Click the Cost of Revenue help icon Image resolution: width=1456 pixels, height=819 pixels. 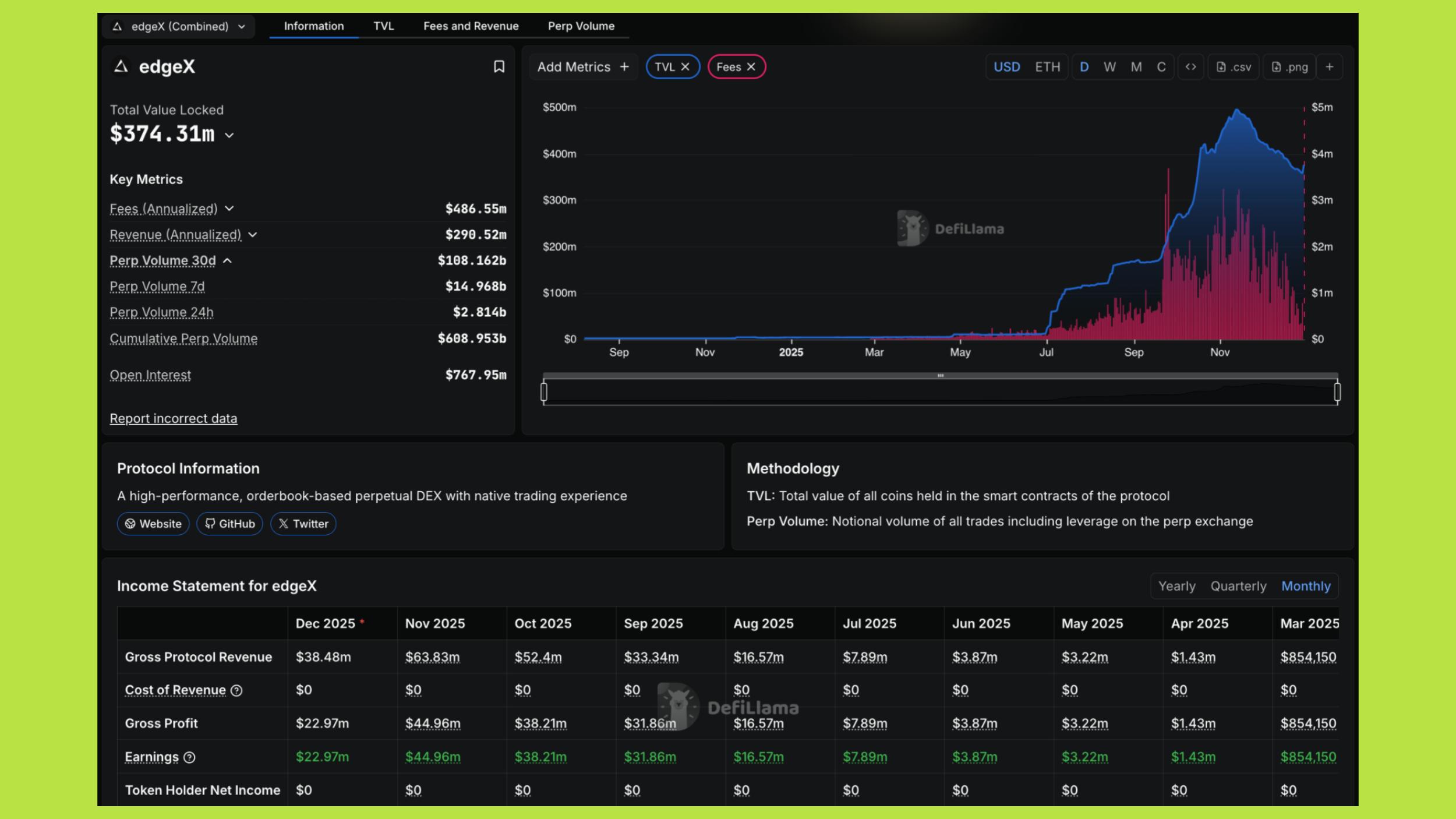236,690
